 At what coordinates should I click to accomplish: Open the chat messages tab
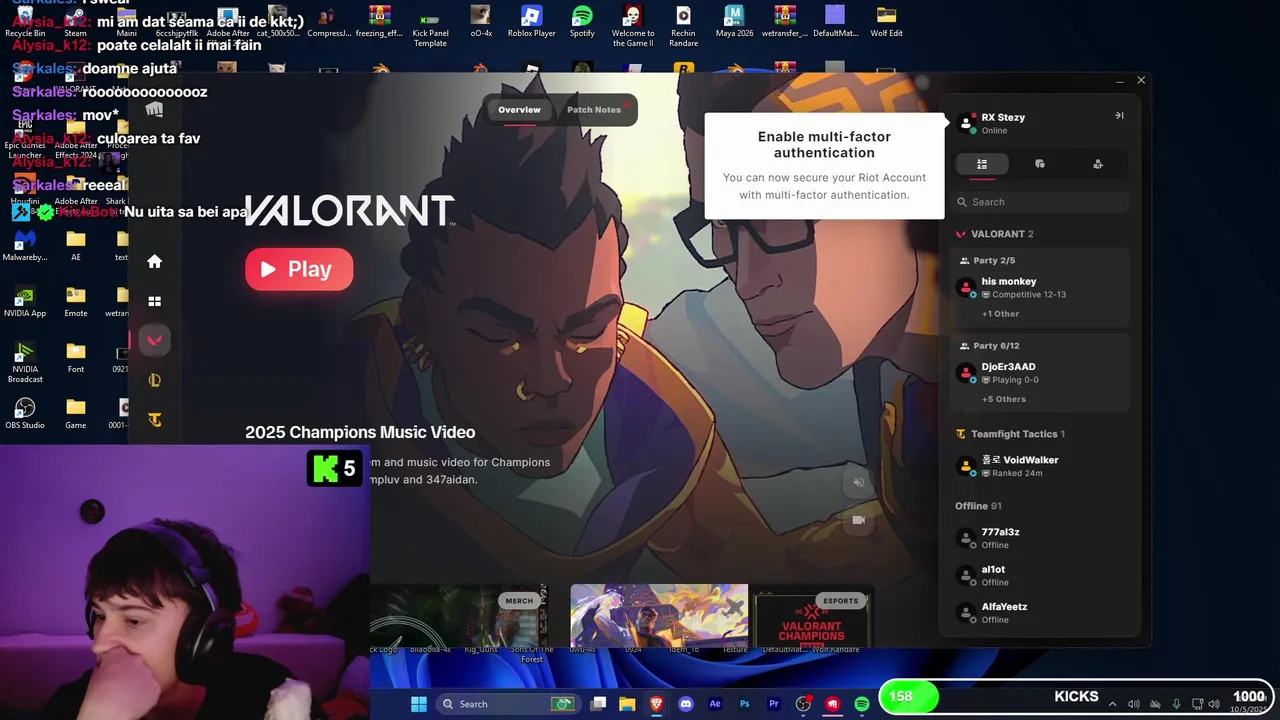1040,164
